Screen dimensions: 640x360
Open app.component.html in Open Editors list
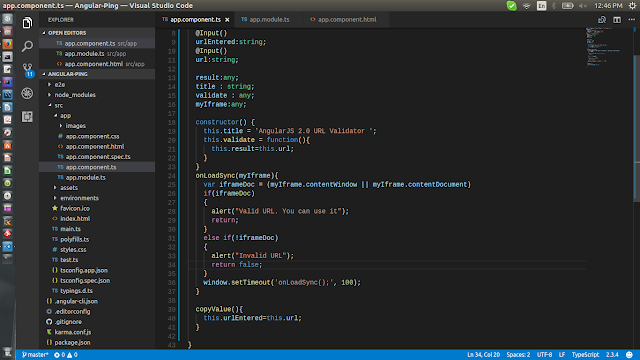(x=97, y=64)
